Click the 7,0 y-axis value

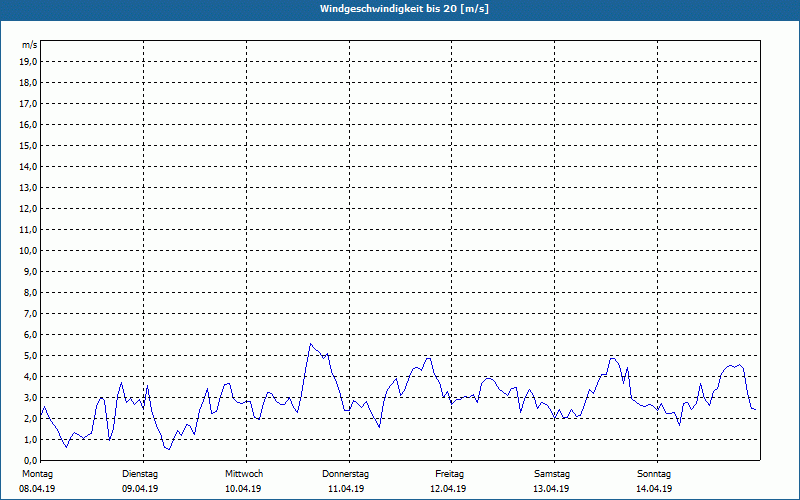pyautogui.click(x=30, y=313)
